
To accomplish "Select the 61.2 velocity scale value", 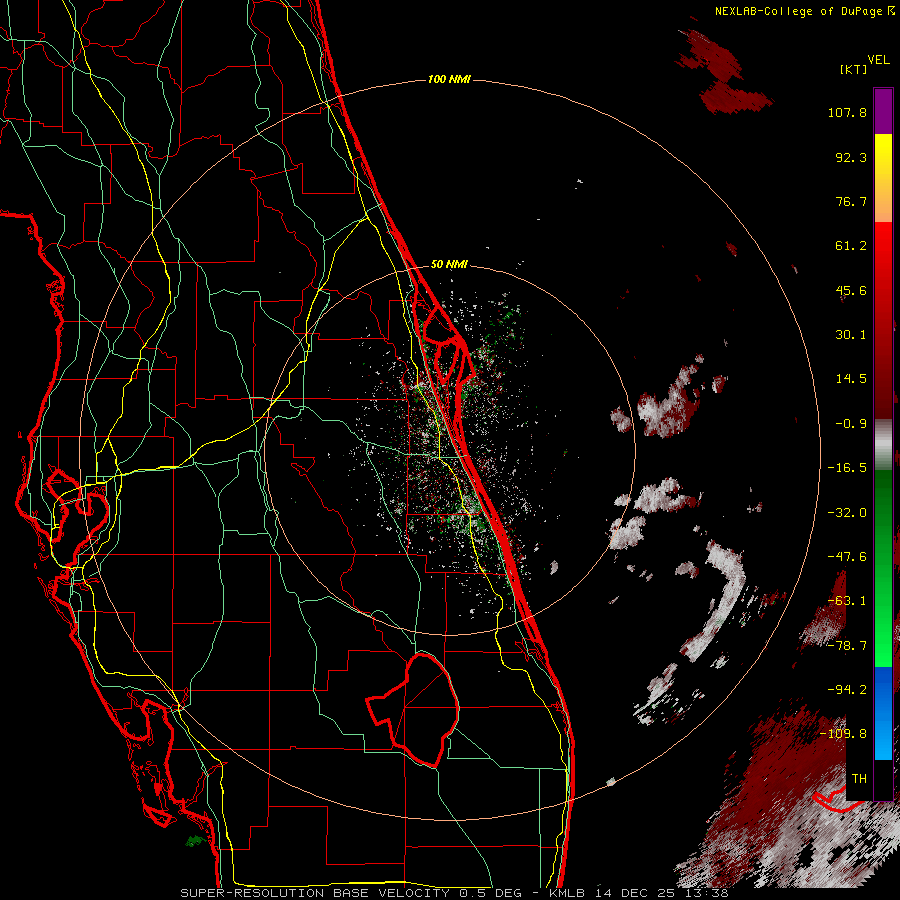I will pos(851,246).
